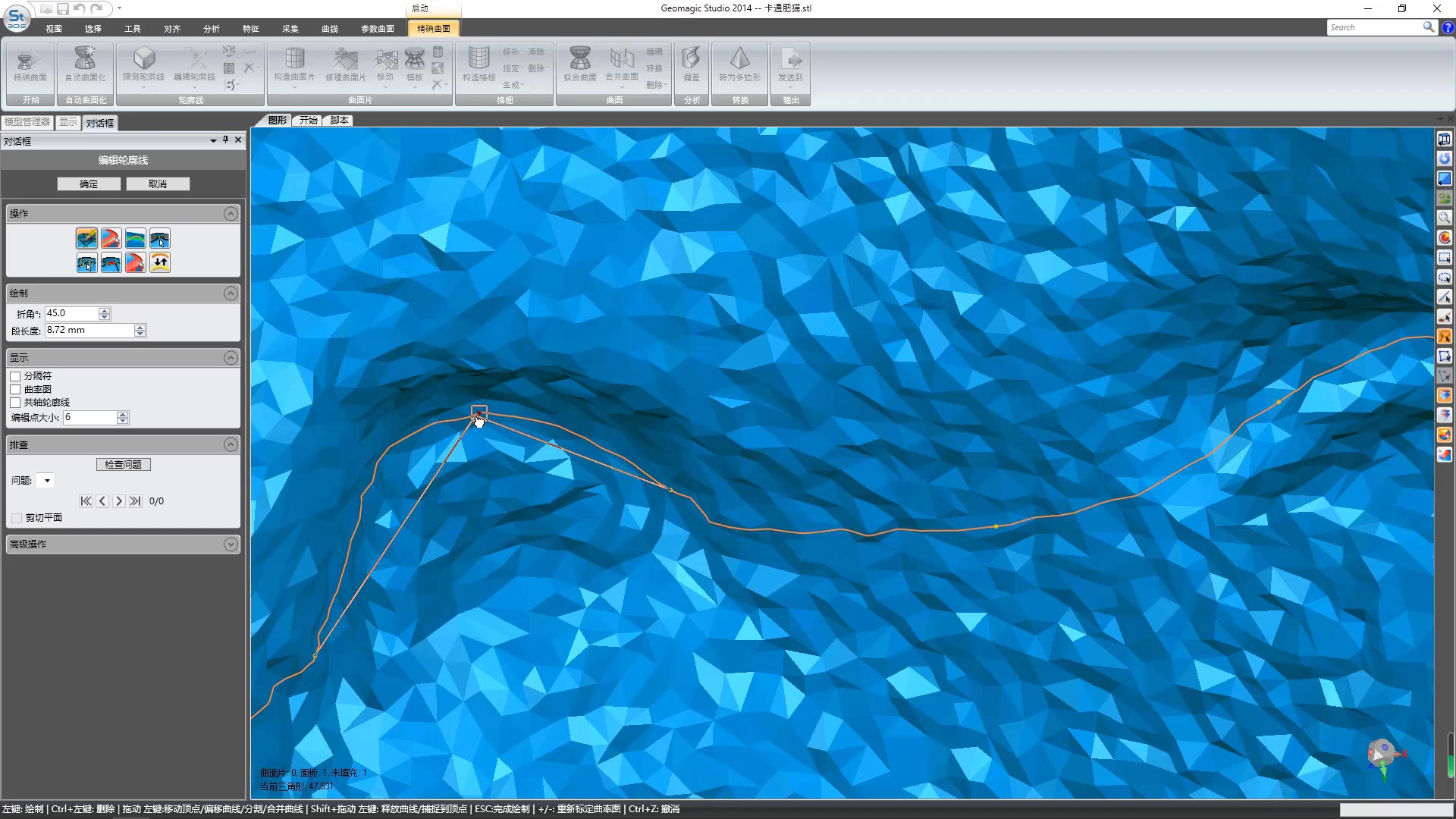Click the 精确曲面 start button in ribbon
Viewport: 1456px width, 819px height.
point(30,64)
